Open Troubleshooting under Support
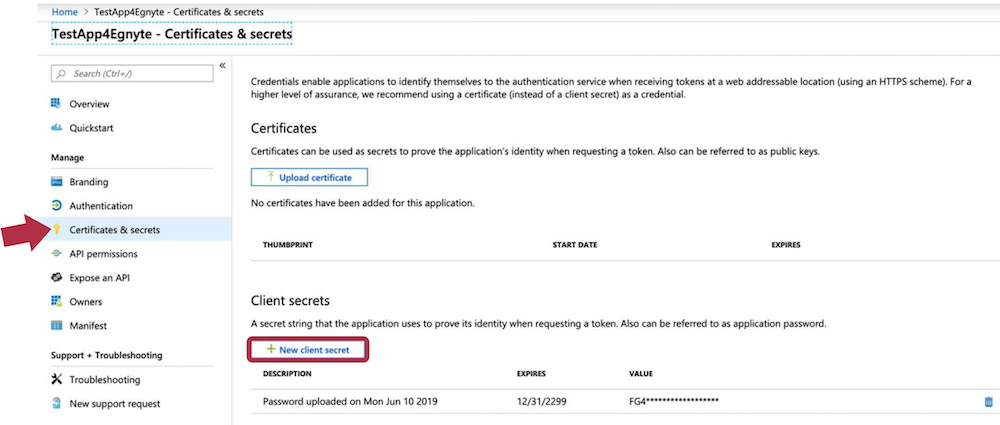This screenshot has width=1000, height=425. [x=105, y=380]
